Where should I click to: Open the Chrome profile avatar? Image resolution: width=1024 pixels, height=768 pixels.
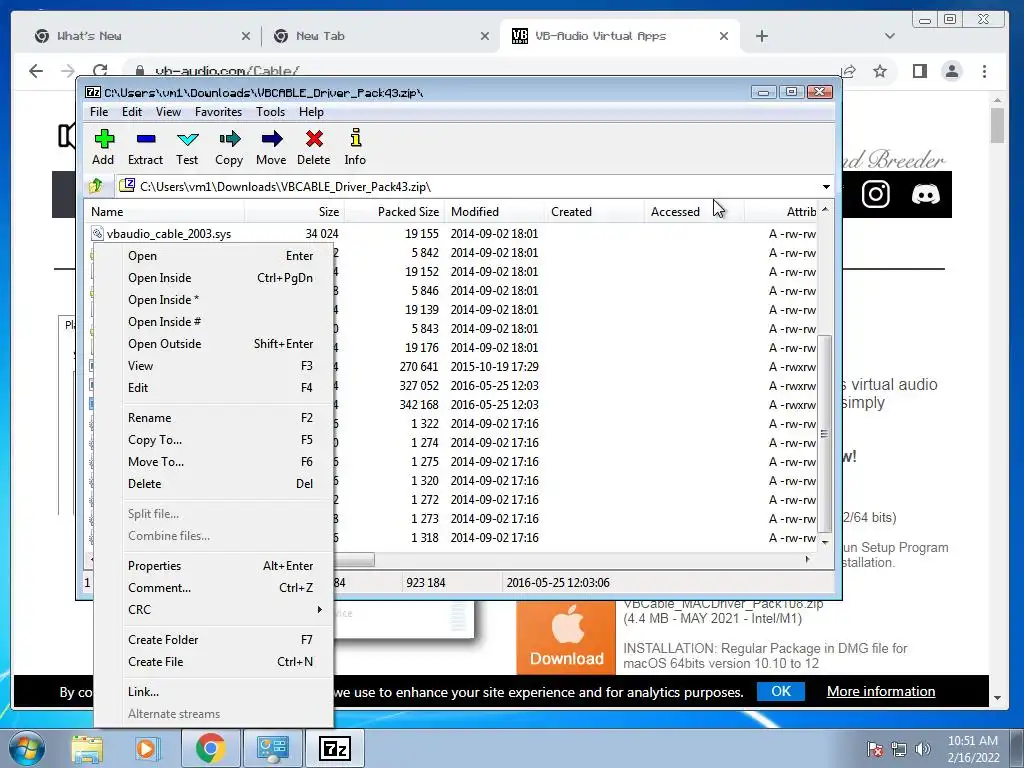(x=952, y=71)
